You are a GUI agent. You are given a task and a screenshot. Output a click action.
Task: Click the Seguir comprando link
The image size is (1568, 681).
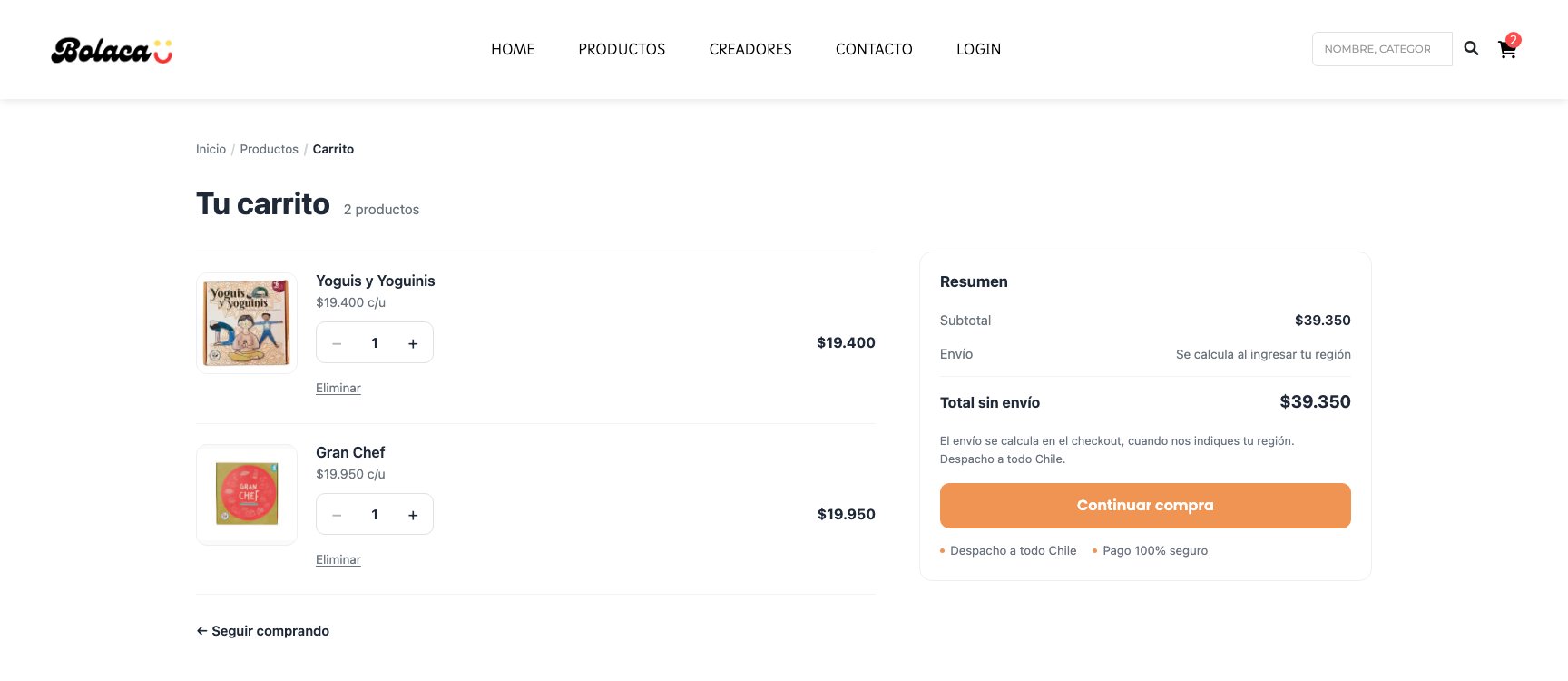tap(263, 631)
